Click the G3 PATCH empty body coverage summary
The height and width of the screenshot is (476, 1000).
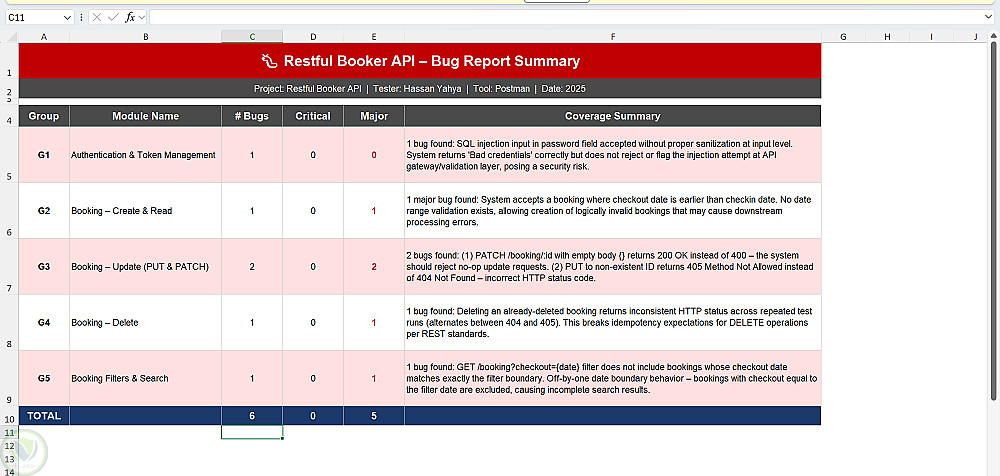pyautogui.click(x=613, y=267)
